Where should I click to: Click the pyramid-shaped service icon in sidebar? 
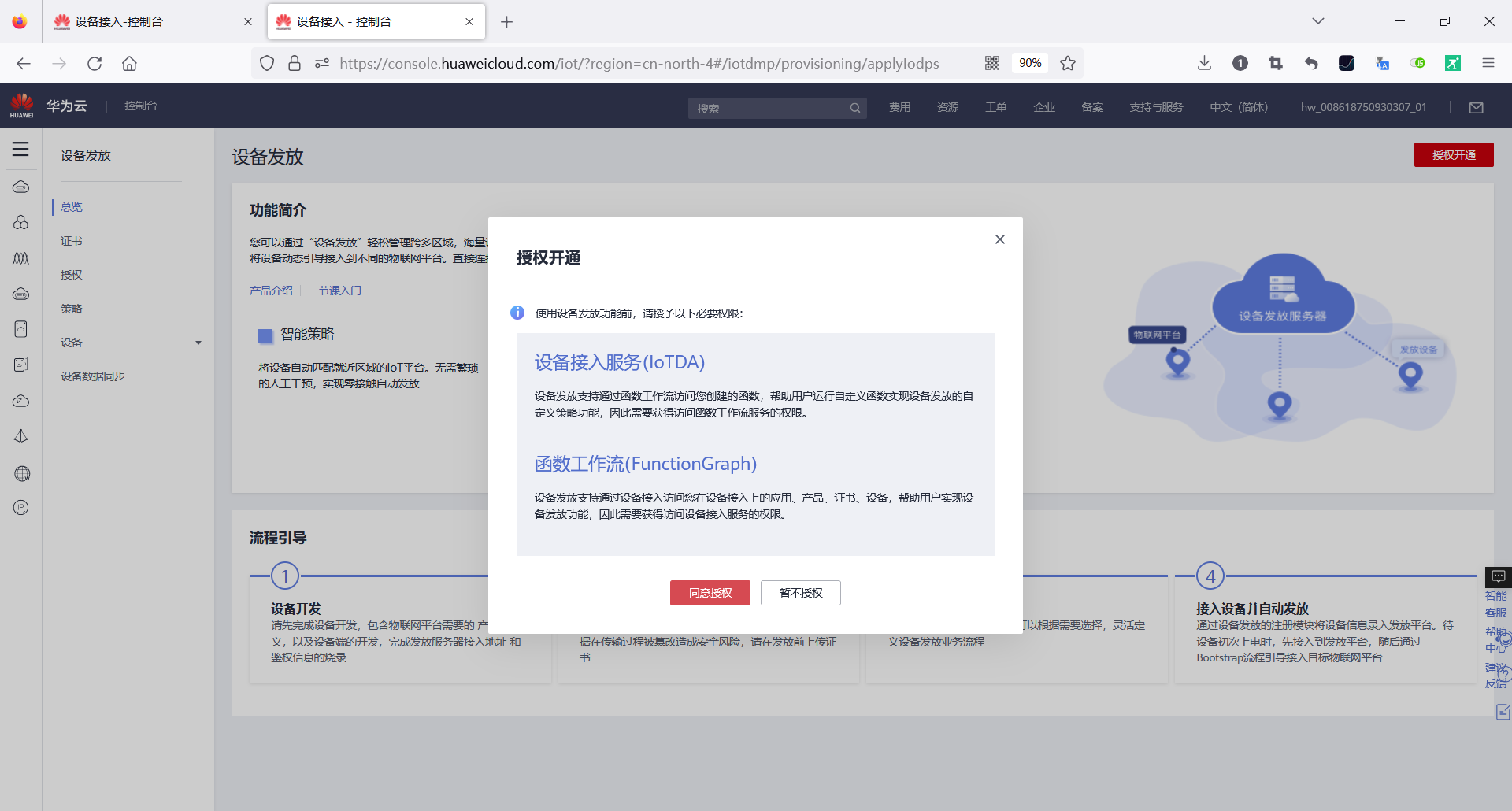click(20, 435)
